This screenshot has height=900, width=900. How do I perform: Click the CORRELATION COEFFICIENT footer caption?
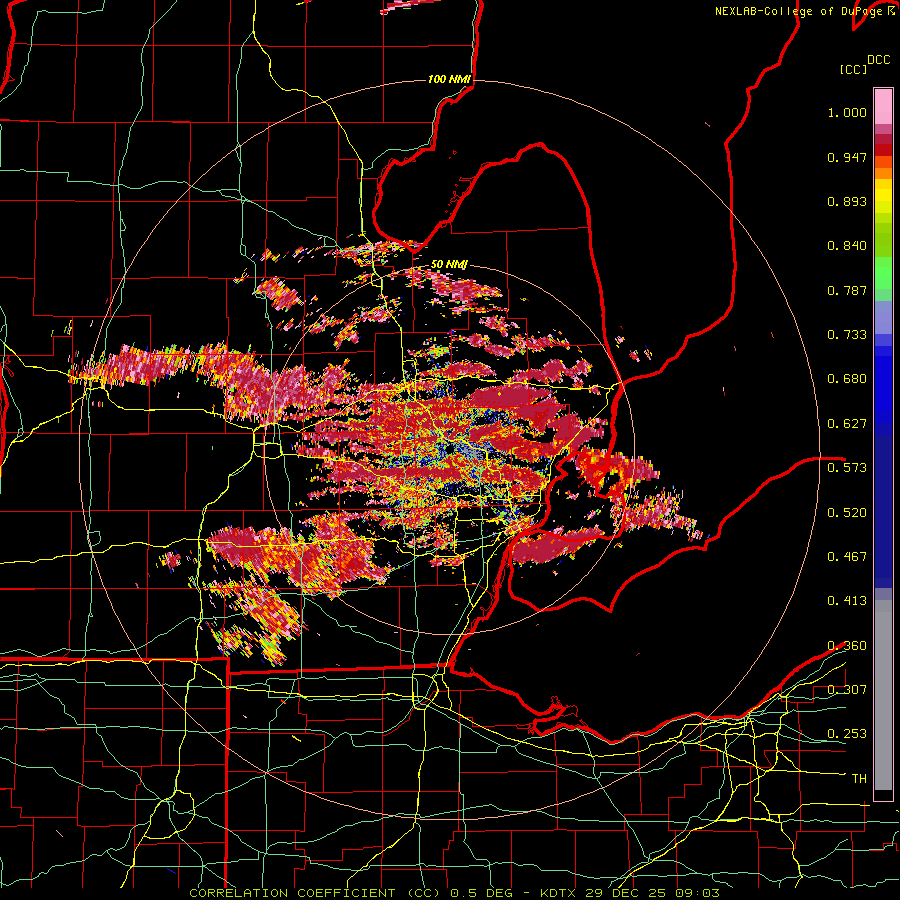tap(454, 893)
